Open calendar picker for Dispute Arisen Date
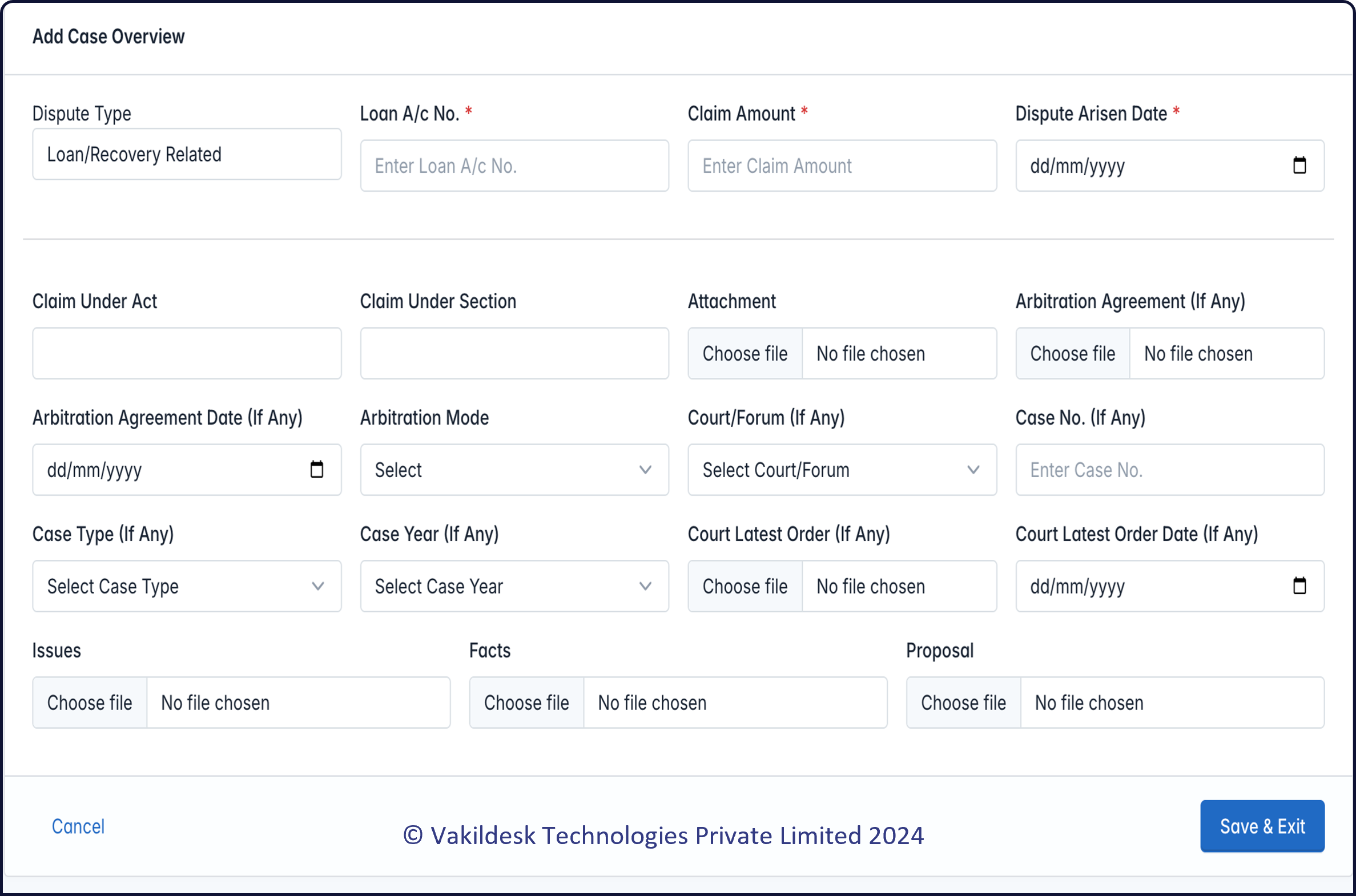1356x896 pixels. [1299, 165]
